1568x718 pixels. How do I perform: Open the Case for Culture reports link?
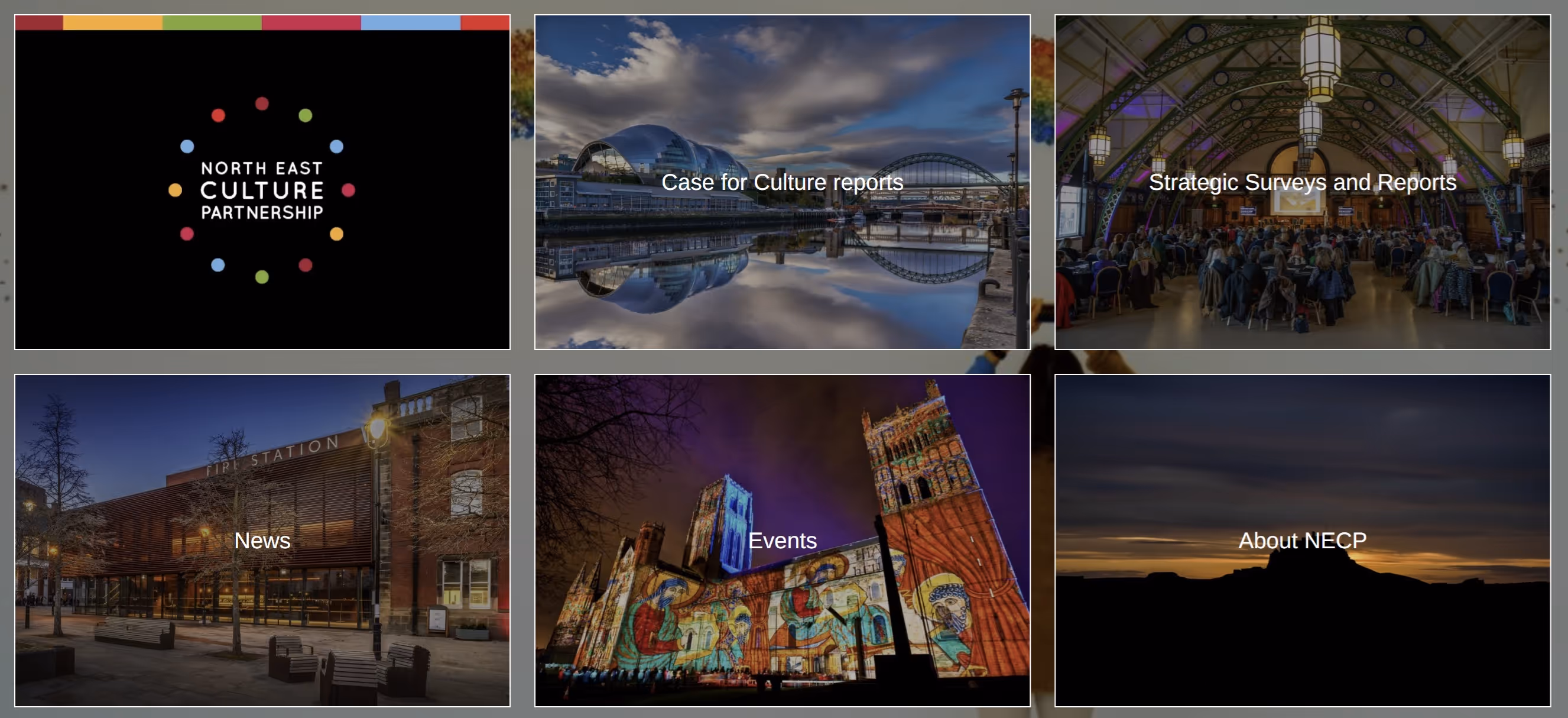(x=781, y=182)
